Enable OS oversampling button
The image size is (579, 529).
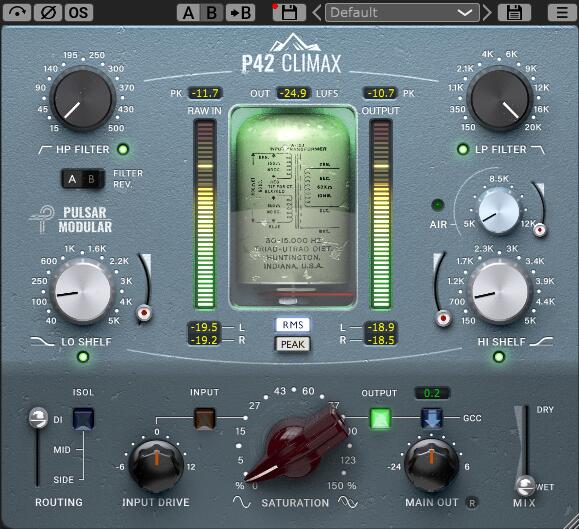point(79,13)
